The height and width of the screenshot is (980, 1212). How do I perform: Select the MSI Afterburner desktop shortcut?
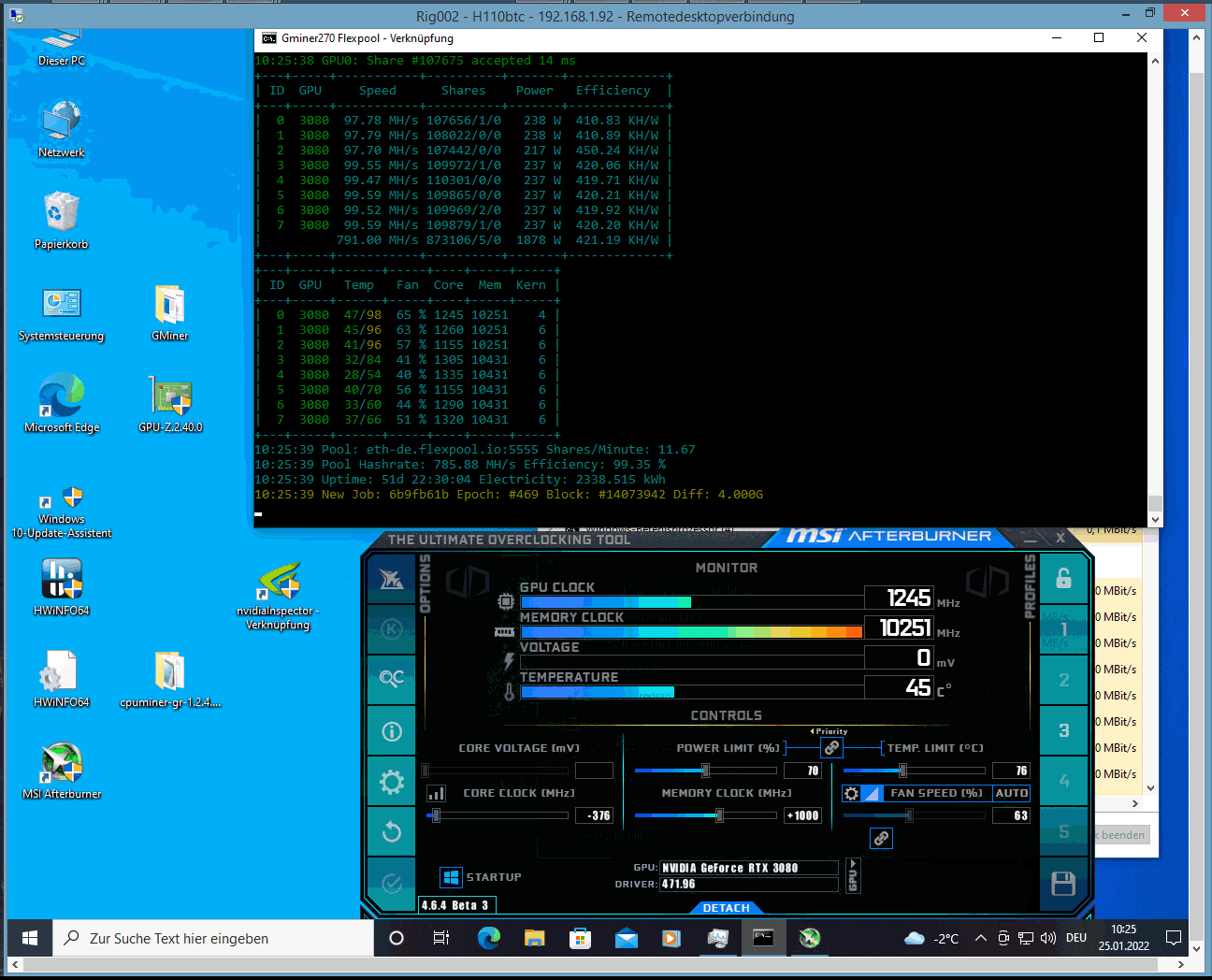(62, 771)
